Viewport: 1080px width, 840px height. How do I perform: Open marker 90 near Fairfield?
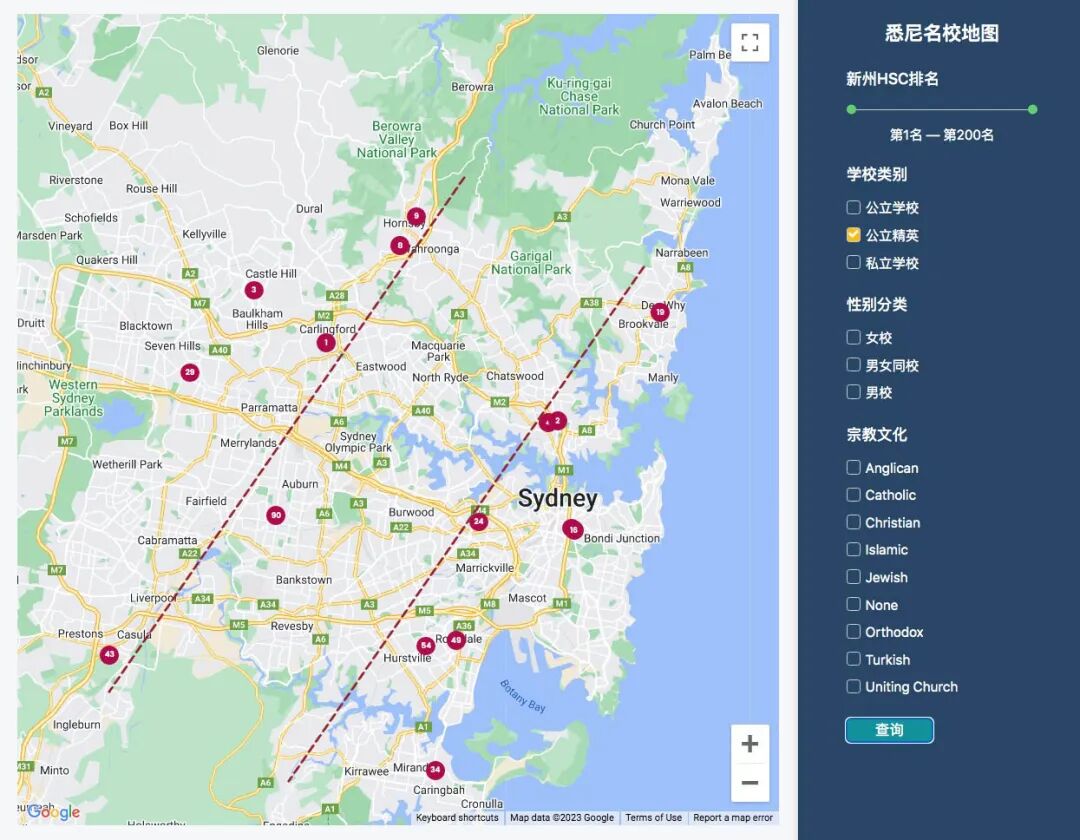click(276, 515)
